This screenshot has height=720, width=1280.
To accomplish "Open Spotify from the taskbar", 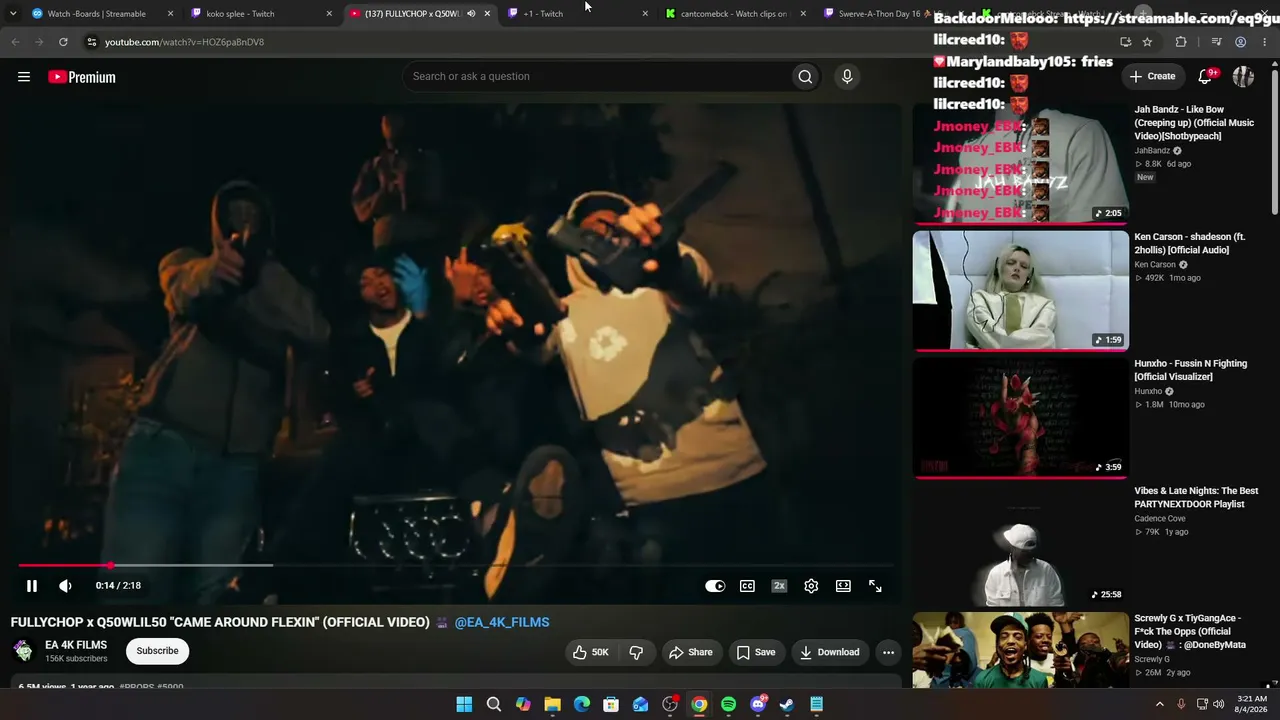I will 728,704.
